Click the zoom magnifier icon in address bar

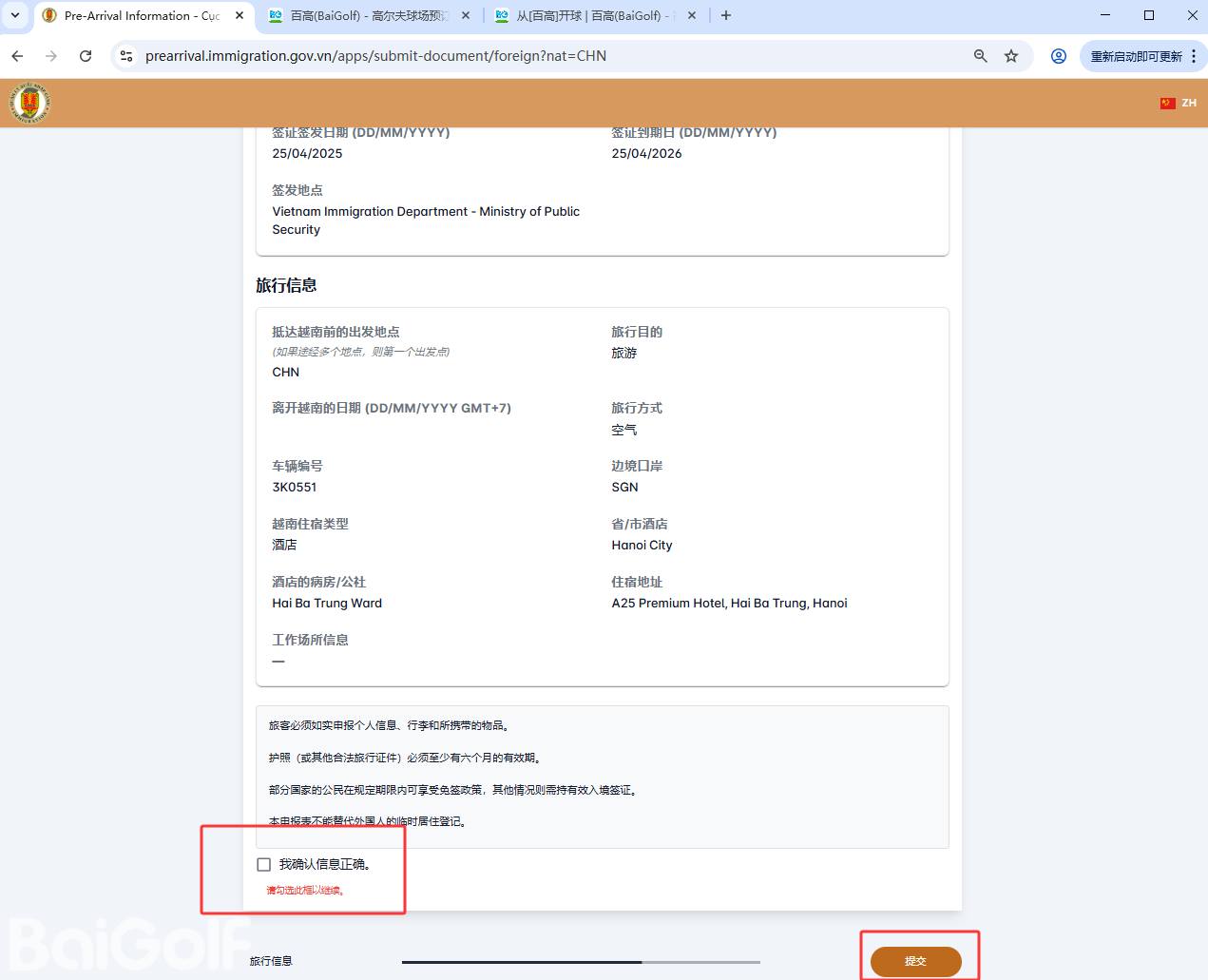click(x=980, y=56)
